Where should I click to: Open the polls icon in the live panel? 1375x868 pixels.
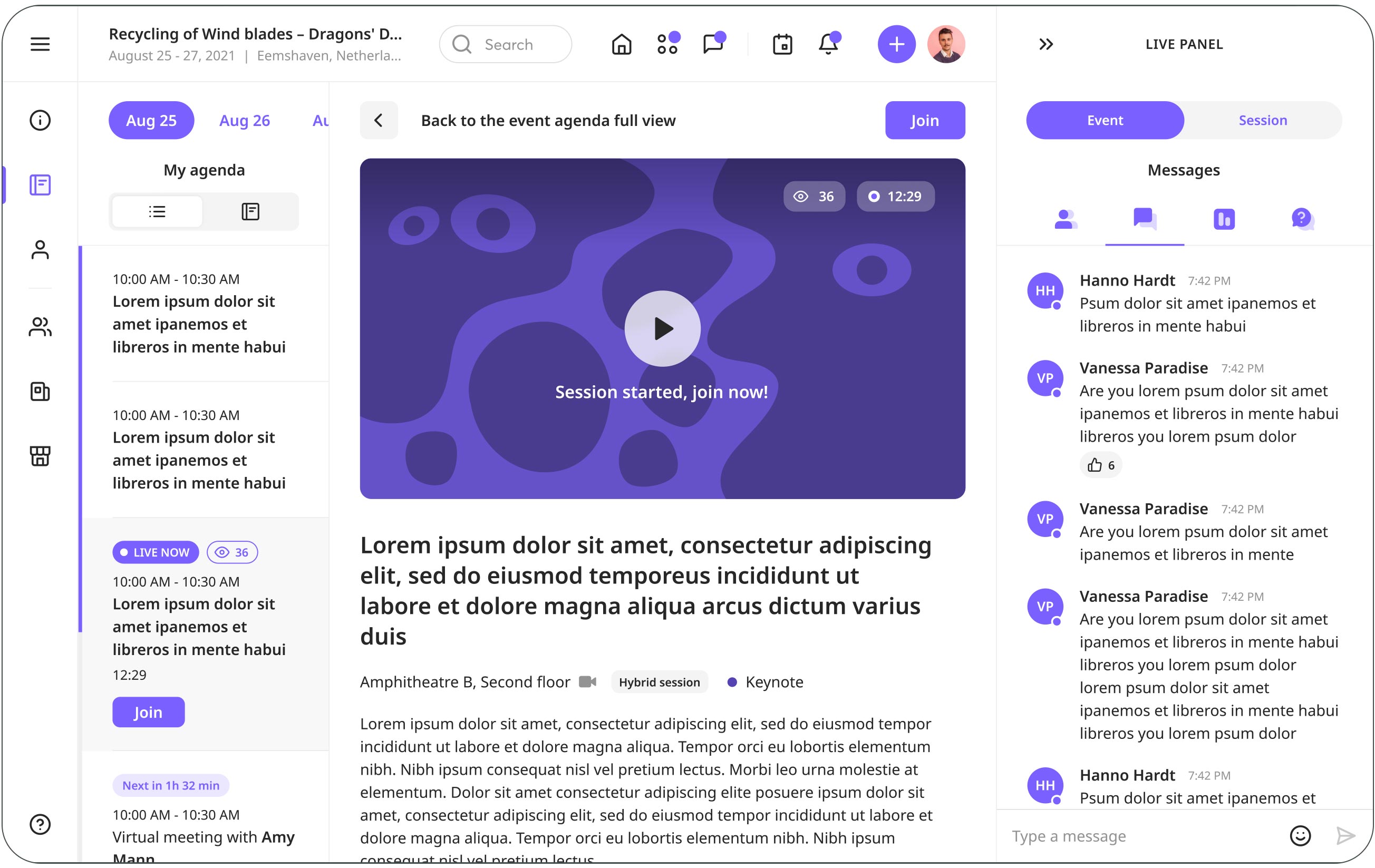click(x=1224, y=219)
